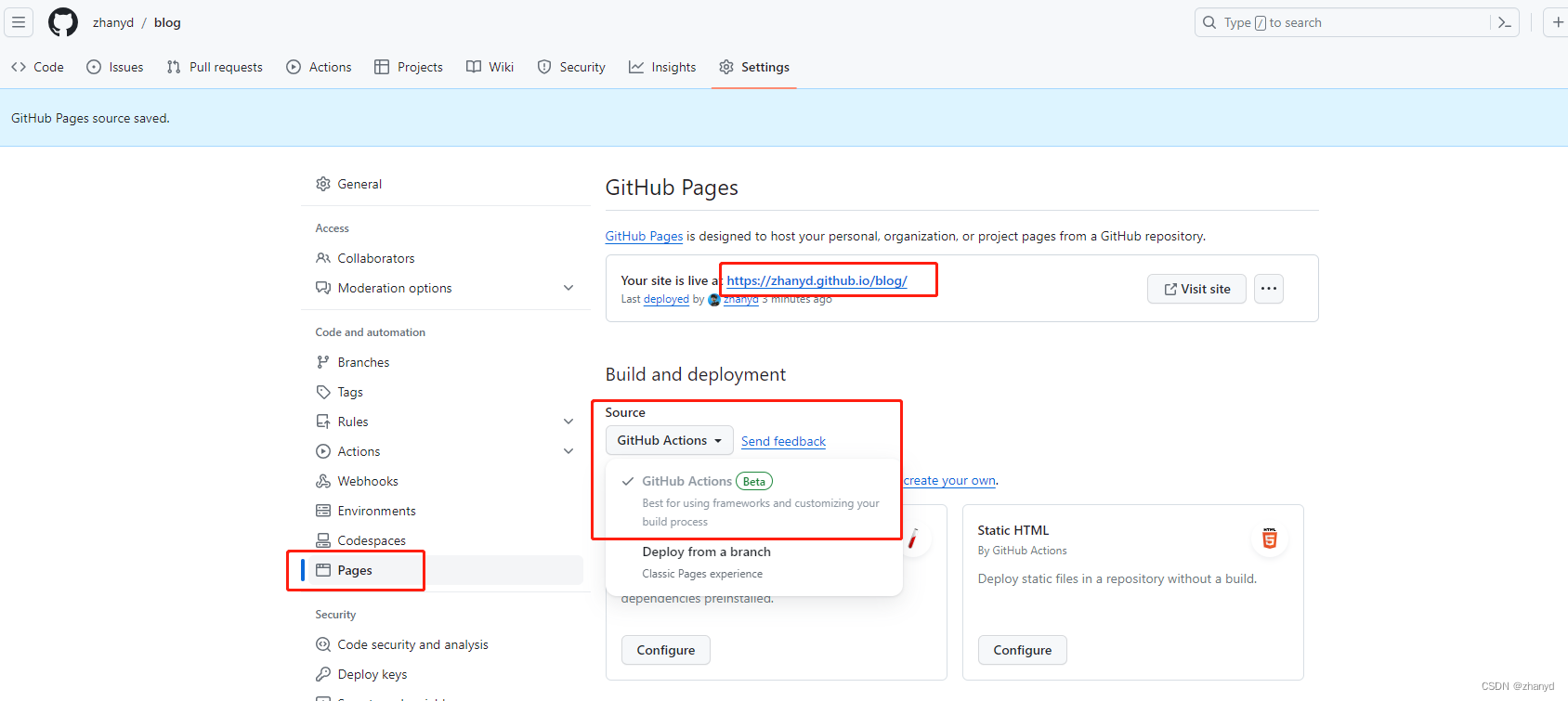Viewport: 1568px width, 701px height.
Task: Click the left workflow card's Configure button
Action: [x=665, y=650]
